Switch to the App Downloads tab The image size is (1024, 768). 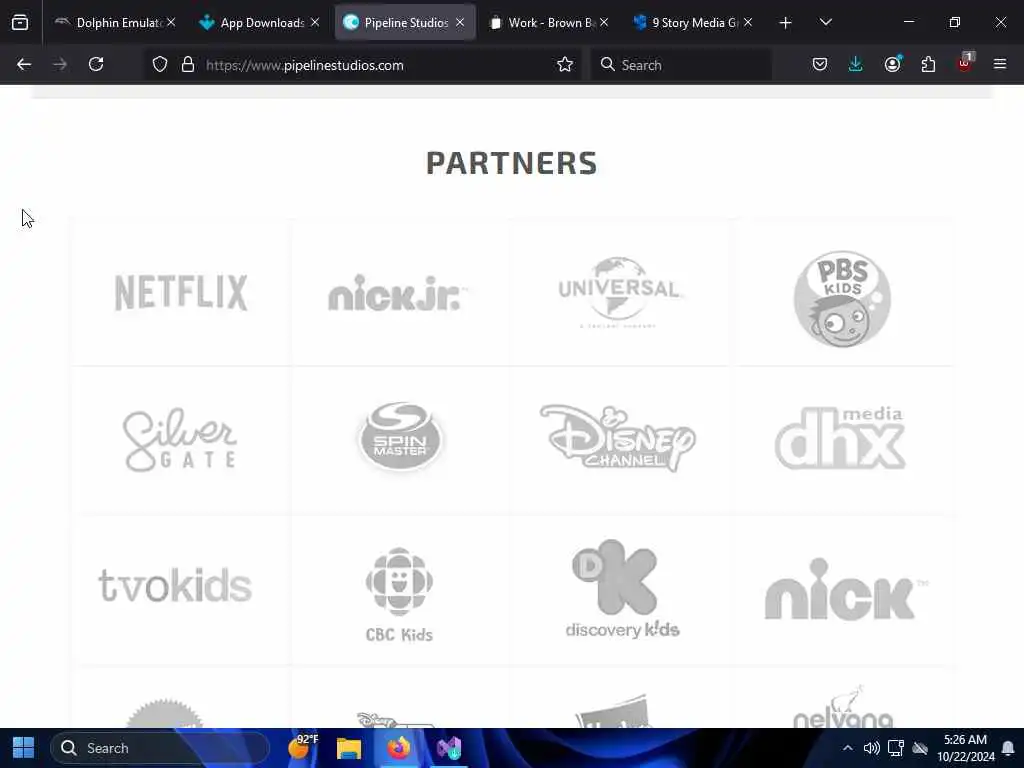[260, 23]
